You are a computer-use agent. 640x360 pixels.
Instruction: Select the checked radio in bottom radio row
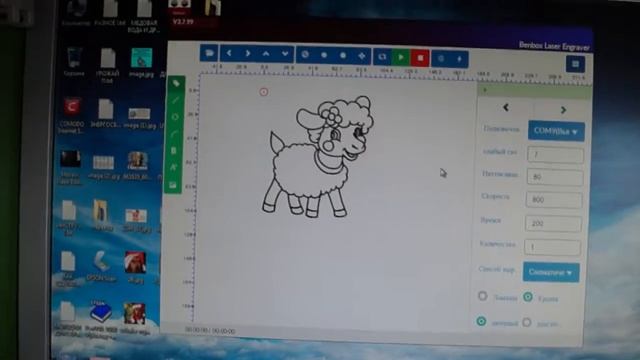point(481,321)
